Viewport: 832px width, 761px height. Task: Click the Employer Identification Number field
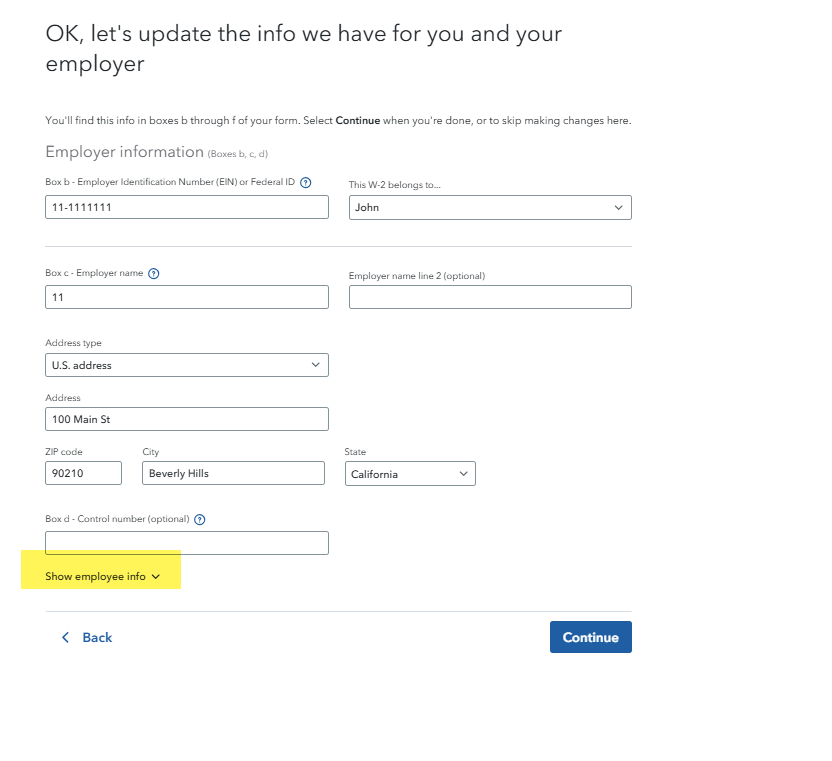point(187,207)
